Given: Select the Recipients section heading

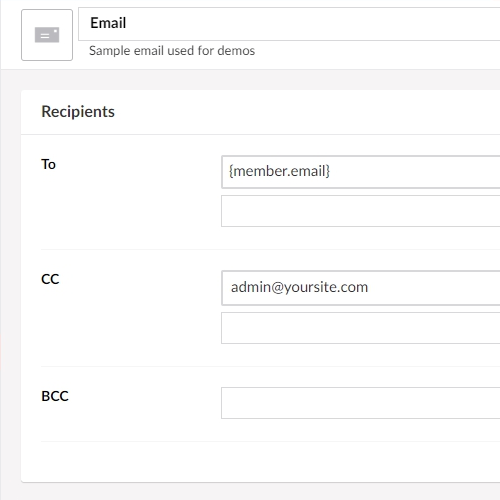Looking at the screenshot, I should tap(78, 111).
